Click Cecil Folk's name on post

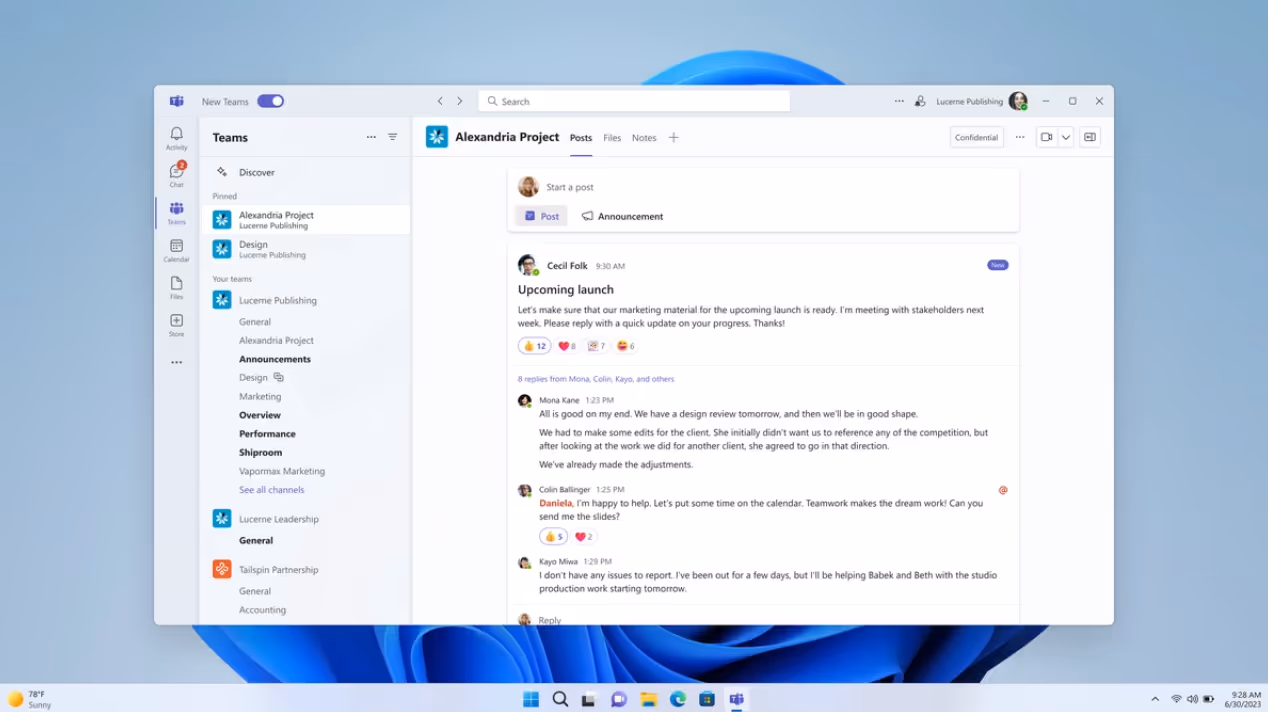click(x=567, y=266)
